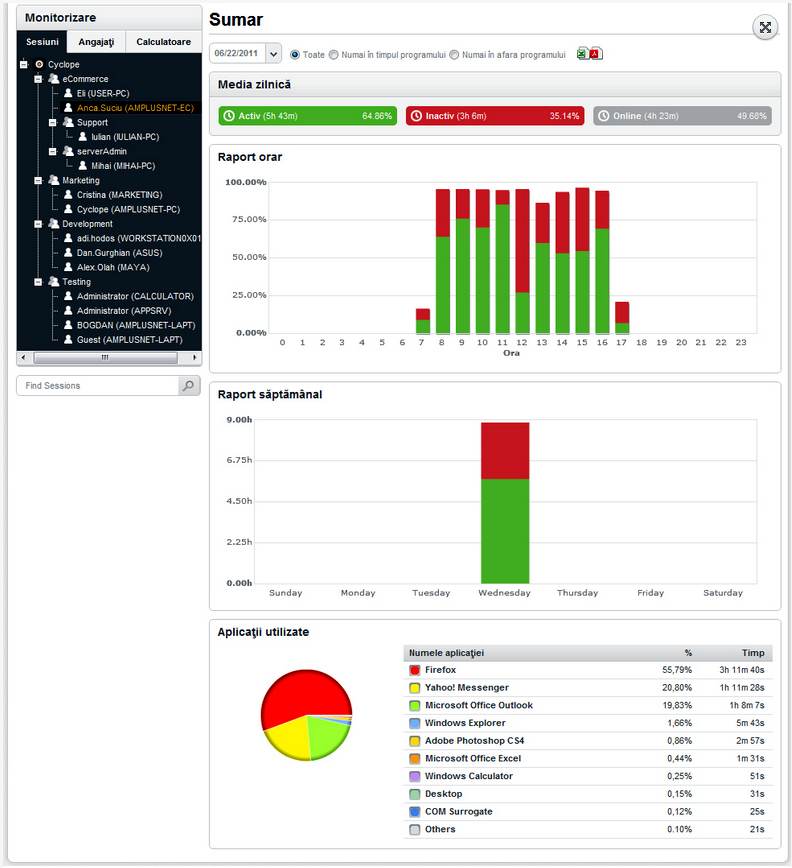Image resolution: width=792 pixels, height=868 pixels.
Task: Click the user icon beside Mihai (MIHAI-PC)
Action: tap(83, 166)
